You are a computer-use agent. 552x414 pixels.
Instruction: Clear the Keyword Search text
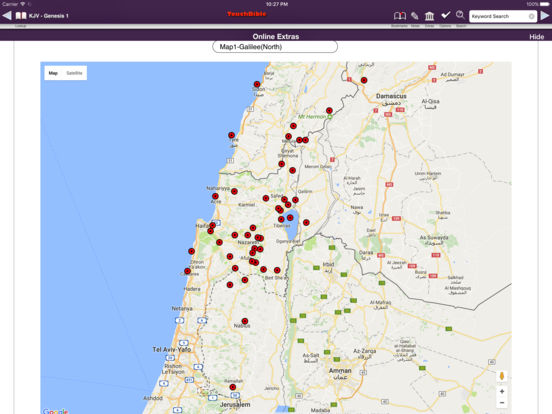[x=532, y=16]
